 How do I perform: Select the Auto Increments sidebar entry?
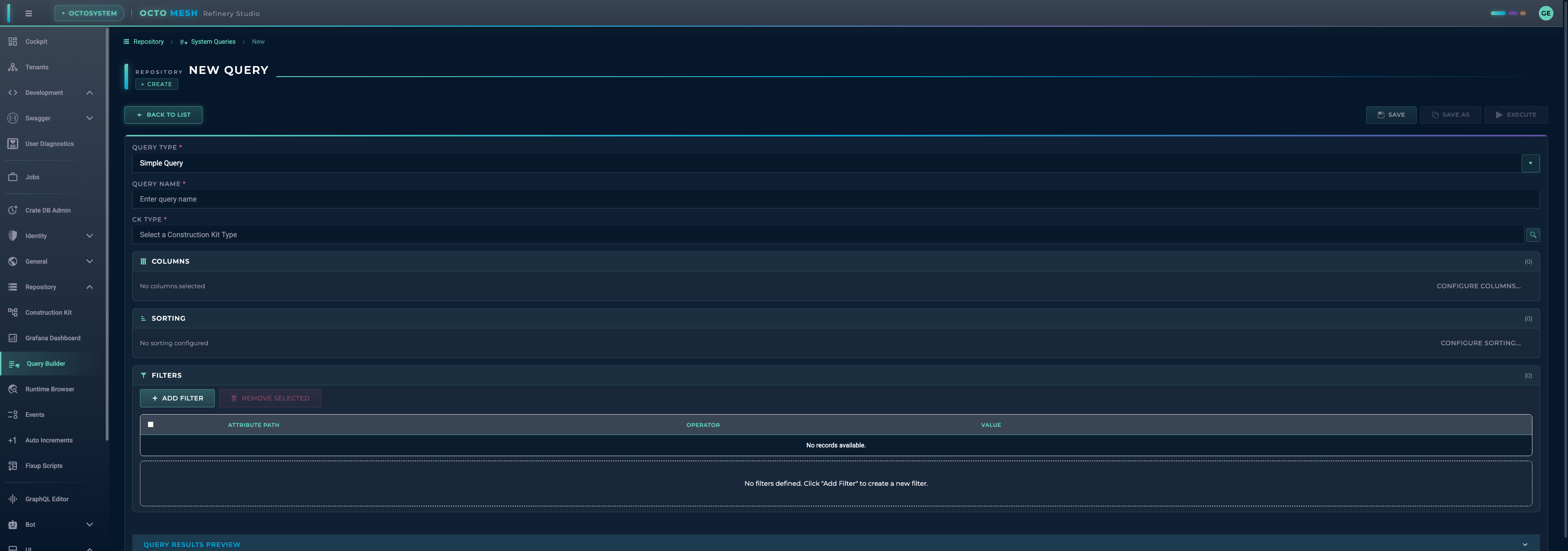(x=49, y=440)
